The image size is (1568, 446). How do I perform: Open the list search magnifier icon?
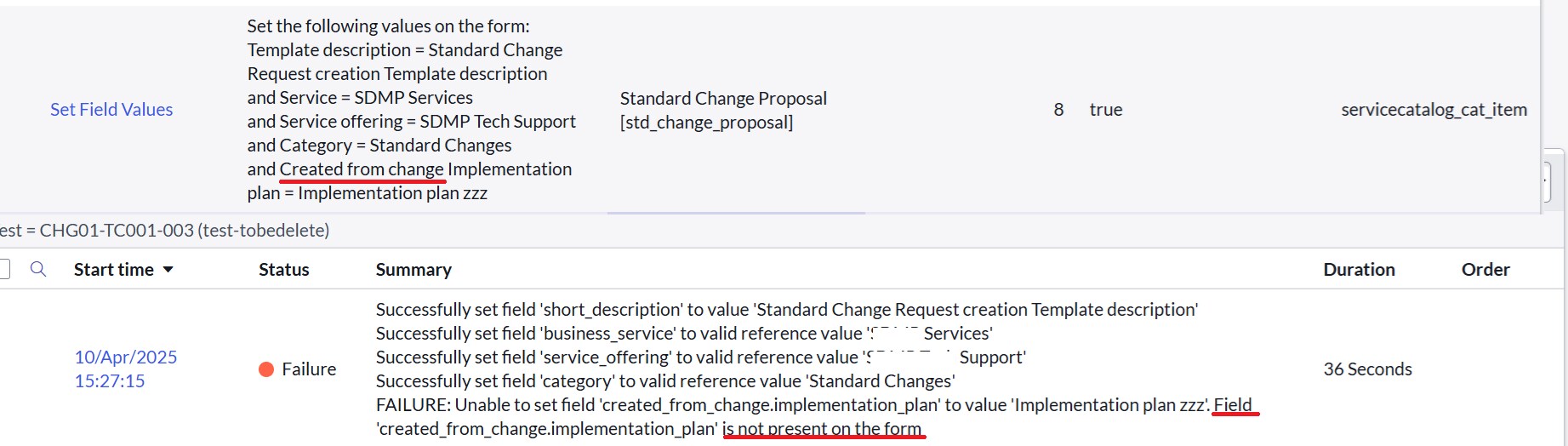coord(38,269)
